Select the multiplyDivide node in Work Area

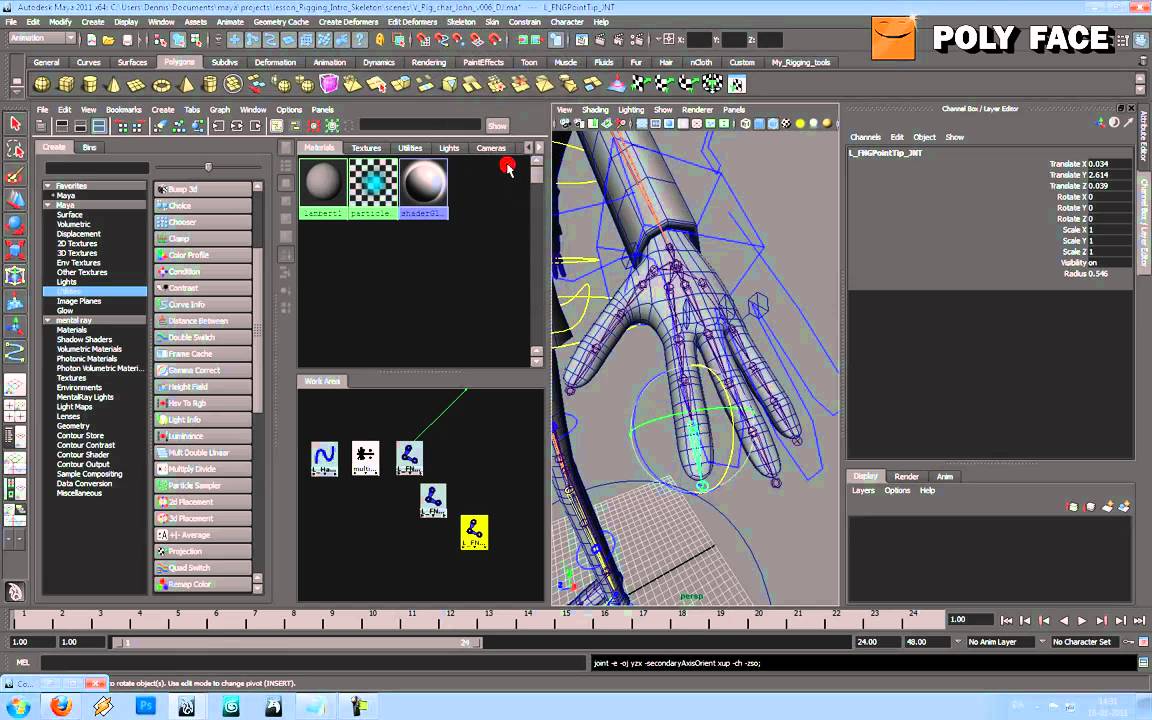pos(365,458)
